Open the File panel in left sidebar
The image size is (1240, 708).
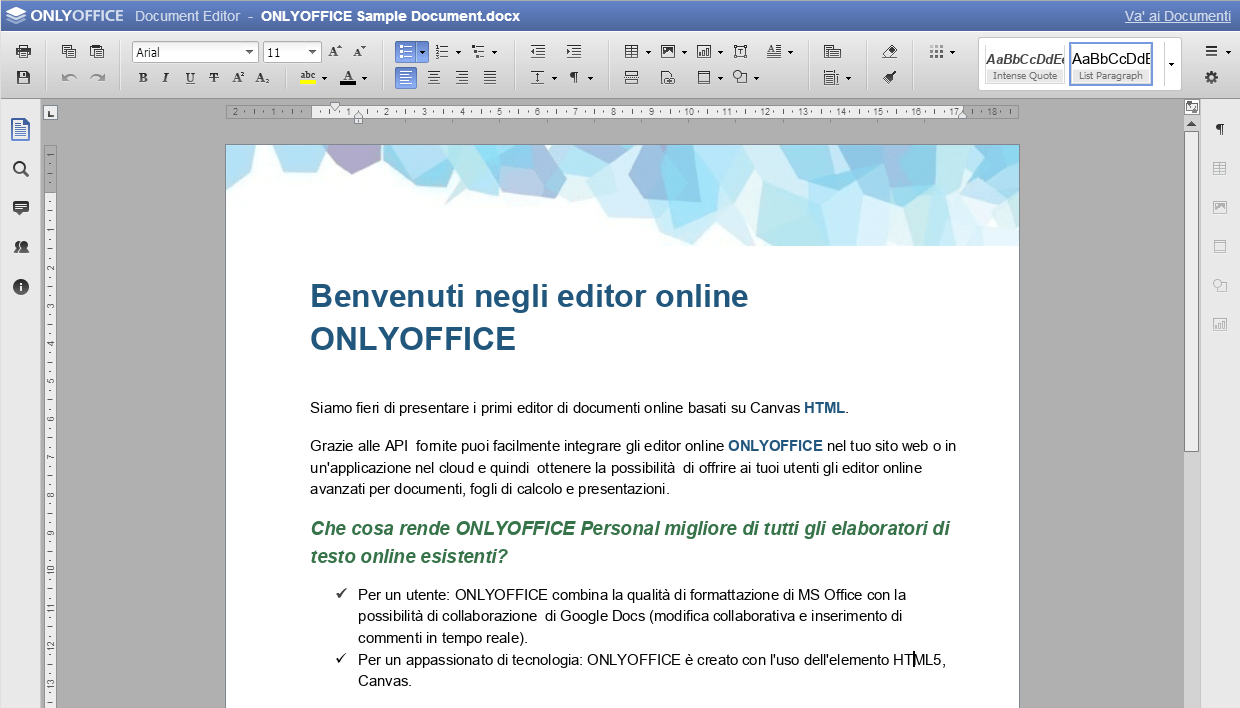click(21, 129)
